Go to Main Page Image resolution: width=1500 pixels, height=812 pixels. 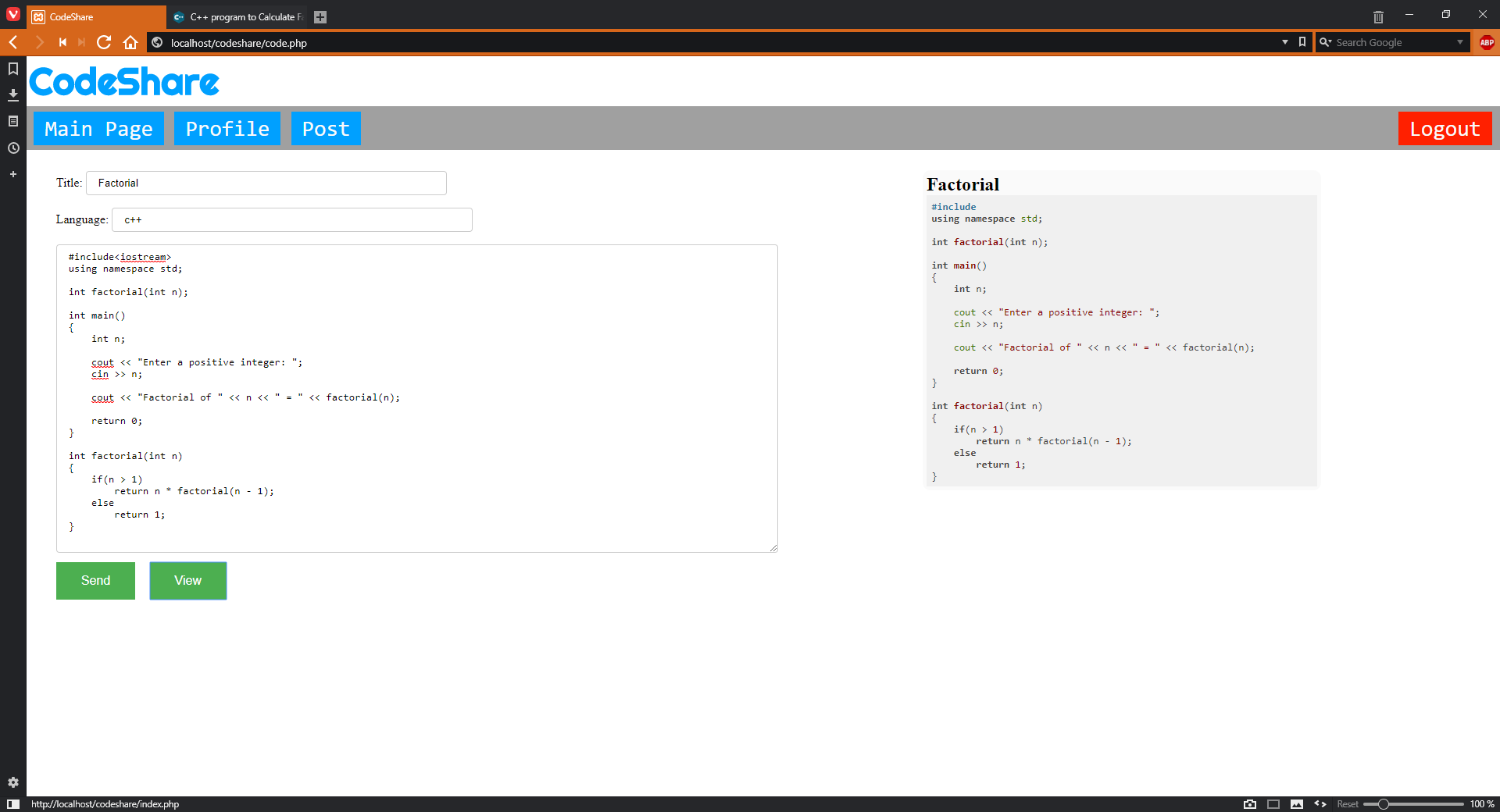coord(98,129)
